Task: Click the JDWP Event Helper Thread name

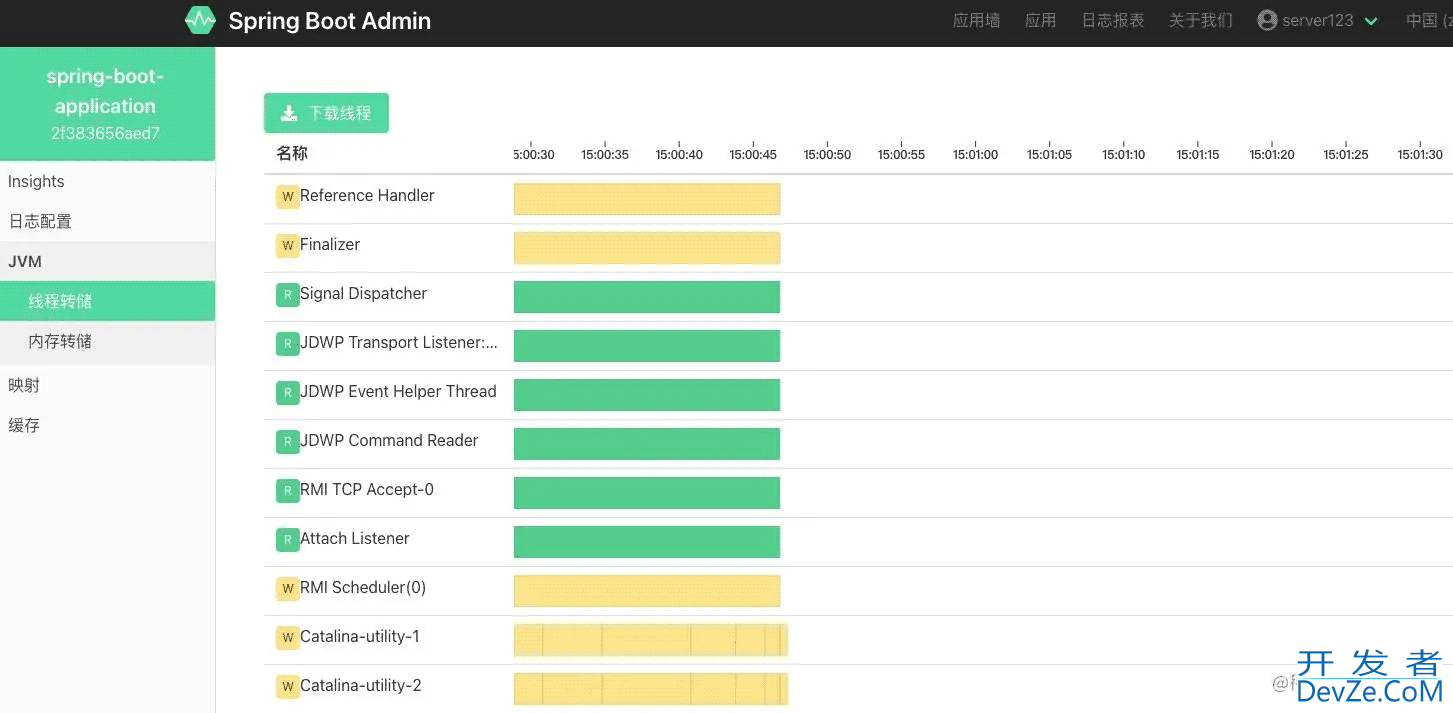Action: tap(398, 392)
